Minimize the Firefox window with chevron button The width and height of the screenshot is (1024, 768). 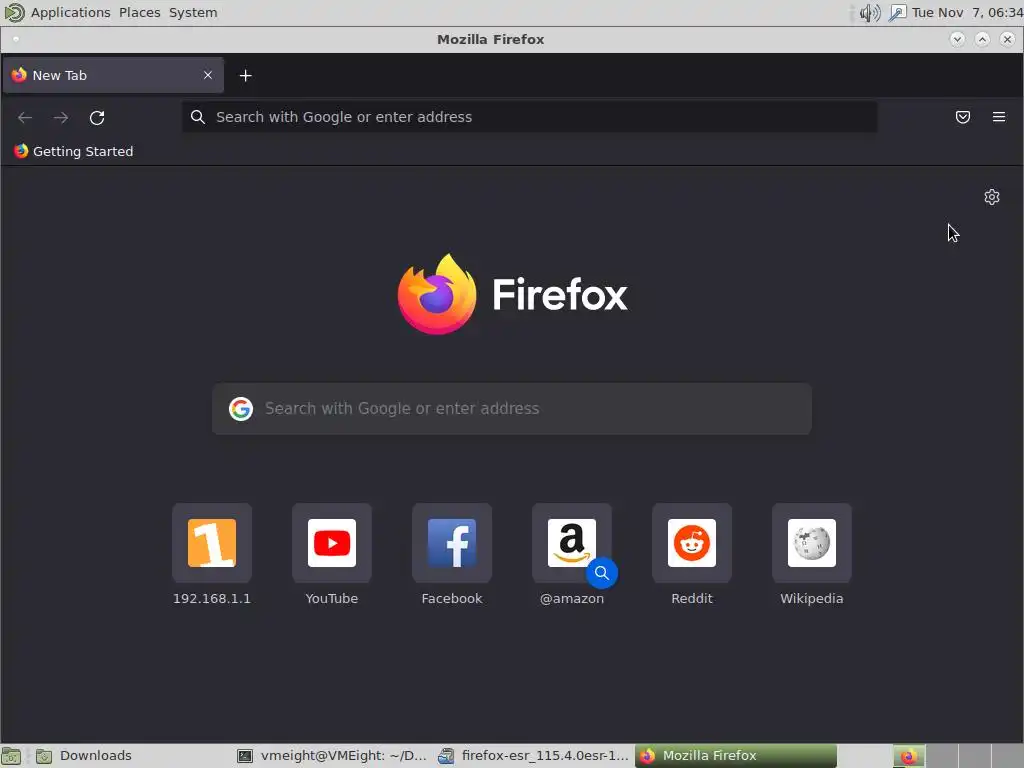pos(957,39)
